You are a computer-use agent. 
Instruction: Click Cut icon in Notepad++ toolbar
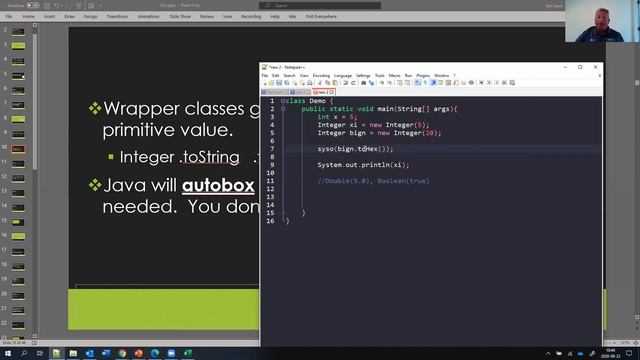(x=320, y=83)
